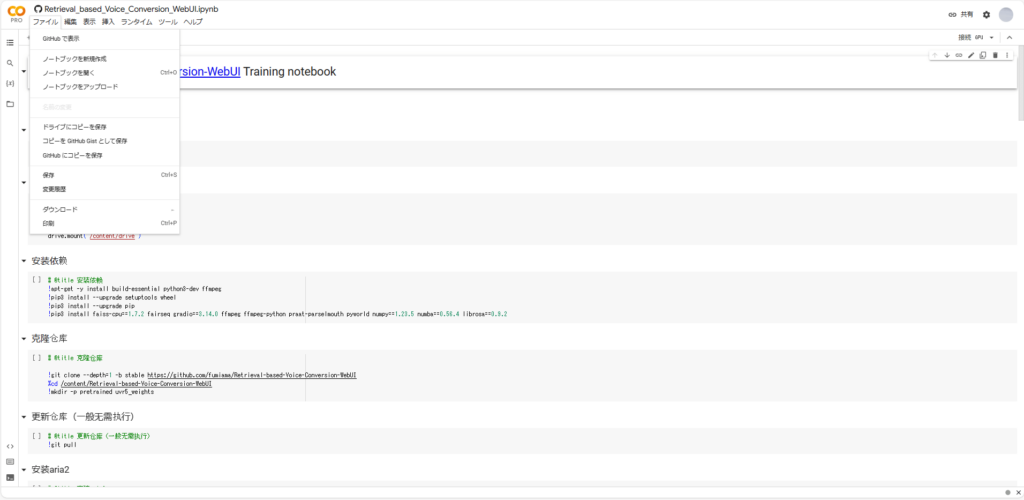This screenshot has width=1024, height=500.
Task: Open more cell actions three-dot menu
Action: point(1007,55)
